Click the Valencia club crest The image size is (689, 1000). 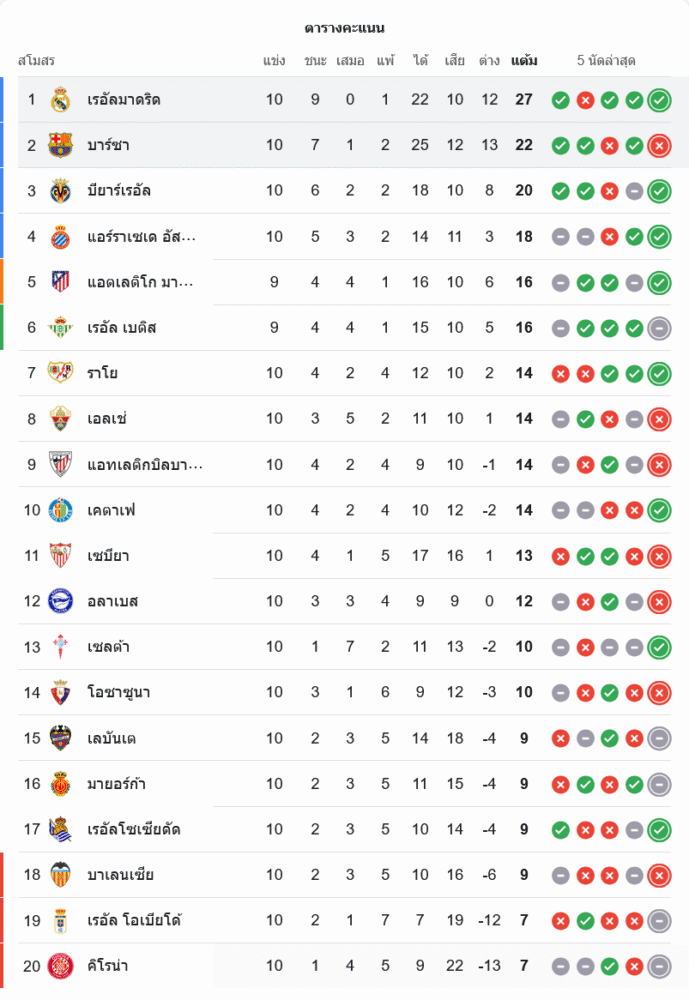[60, 875]
